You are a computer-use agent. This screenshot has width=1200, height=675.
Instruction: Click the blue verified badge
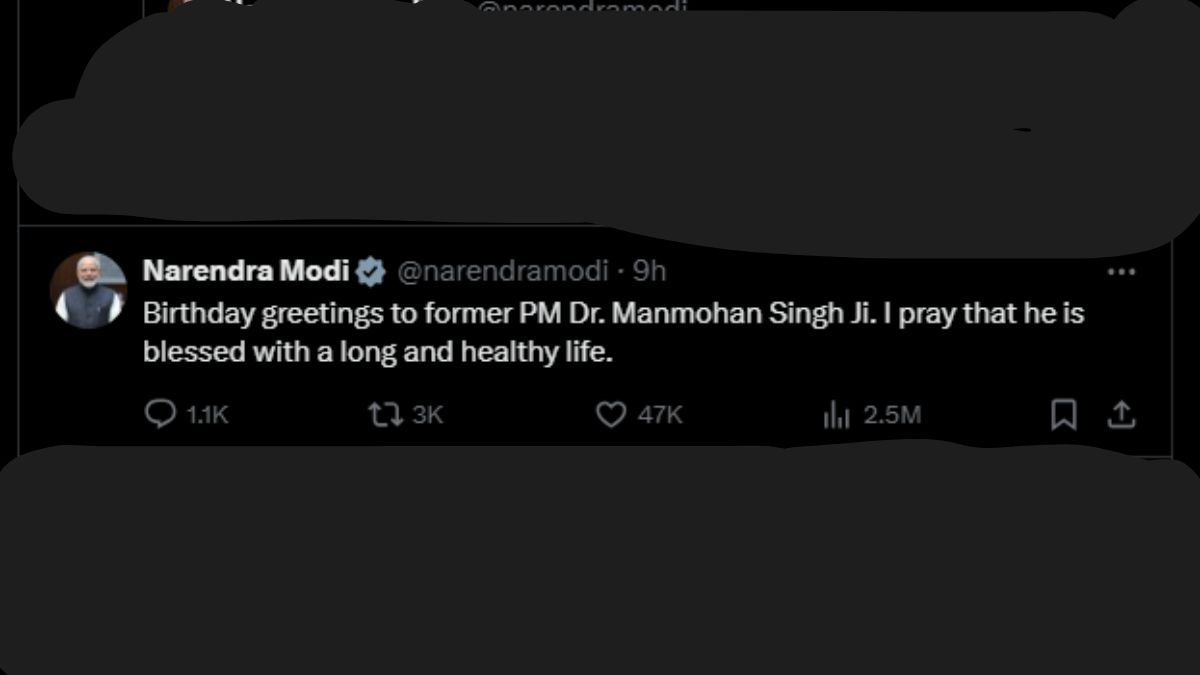click(372, 271)
